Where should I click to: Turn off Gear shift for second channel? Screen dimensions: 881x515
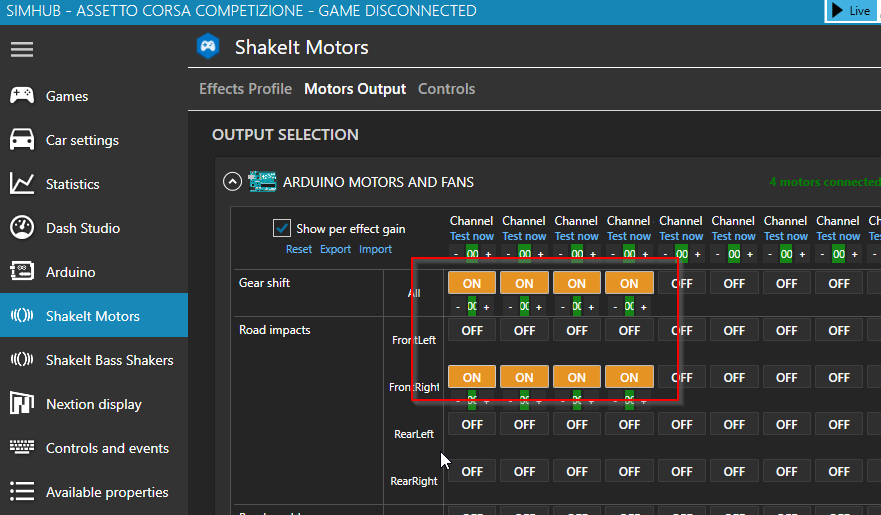click(x=524, y=283)
